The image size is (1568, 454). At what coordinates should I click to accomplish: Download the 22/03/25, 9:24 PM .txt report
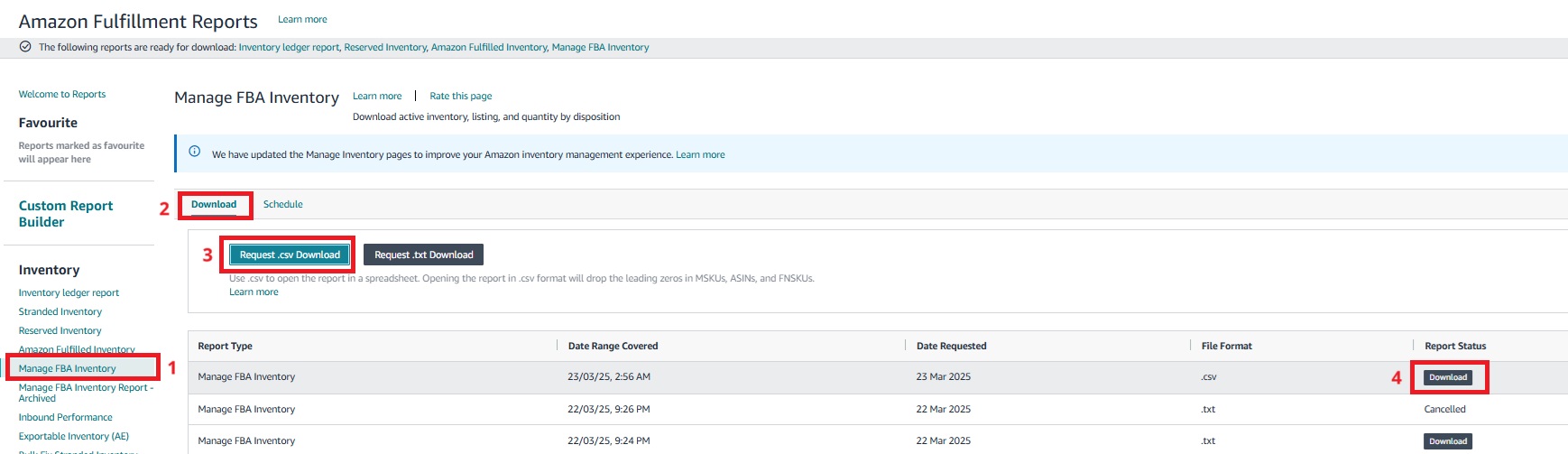point(1448,441)
